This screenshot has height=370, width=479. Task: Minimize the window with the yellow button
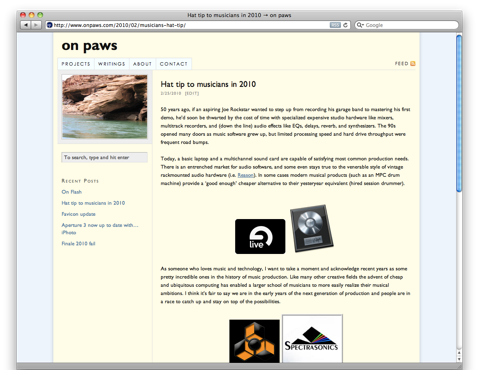(x=32, y=15)
